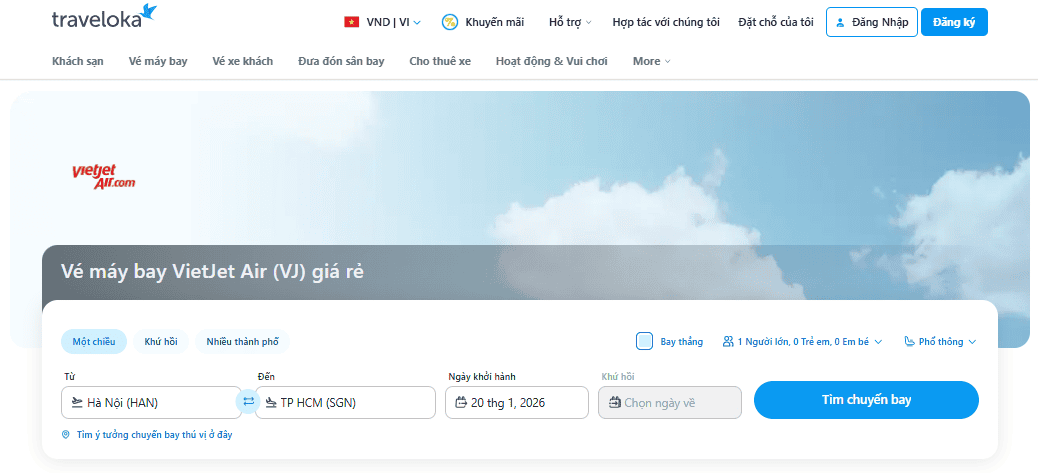
Task: Click the passengers icon
Action: pos(728,342)
